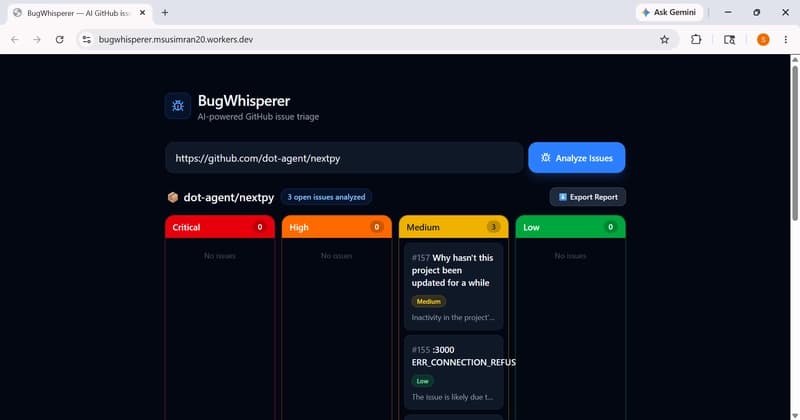The height and width of the screenshot is (420, 800).
Task: Click the Medium column count badge 3
Action: pyautogui.click(x=493, y=227)
